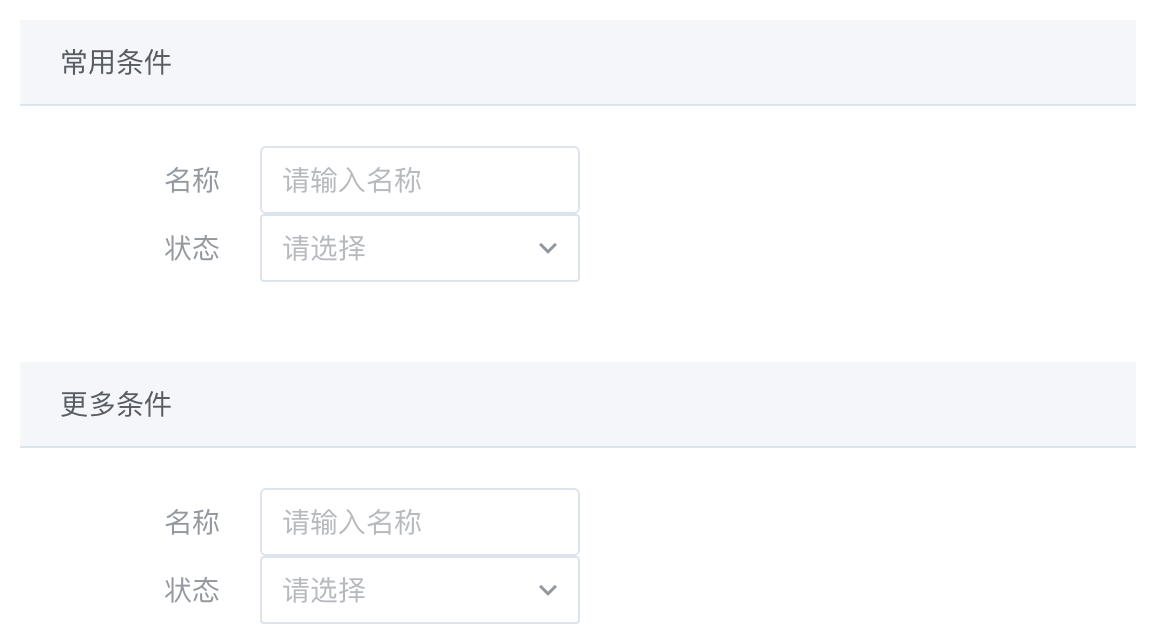Click the chevron arrow in 常用条件 状态 dropdown
Image resolution: width=1156 pixels, height=644 pixels.
548,248
